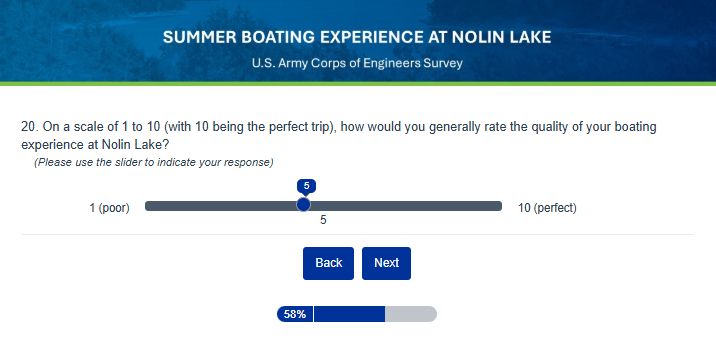Click the 58% progress label
The width and height of the screenshot is (716, 362).
pyautogui.click(x=295, y=314)
